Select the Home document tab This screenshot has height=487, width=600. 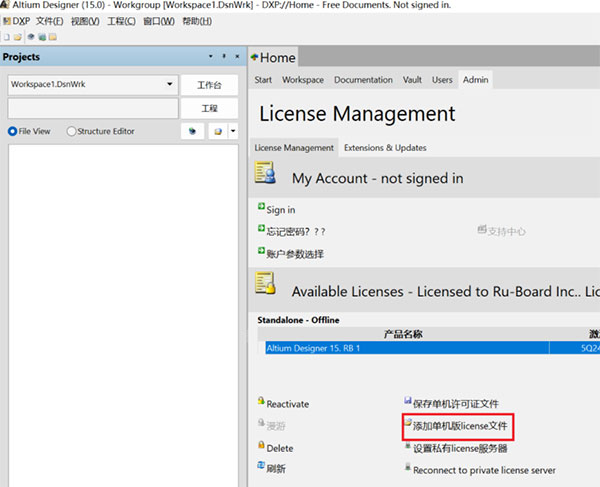273,58
